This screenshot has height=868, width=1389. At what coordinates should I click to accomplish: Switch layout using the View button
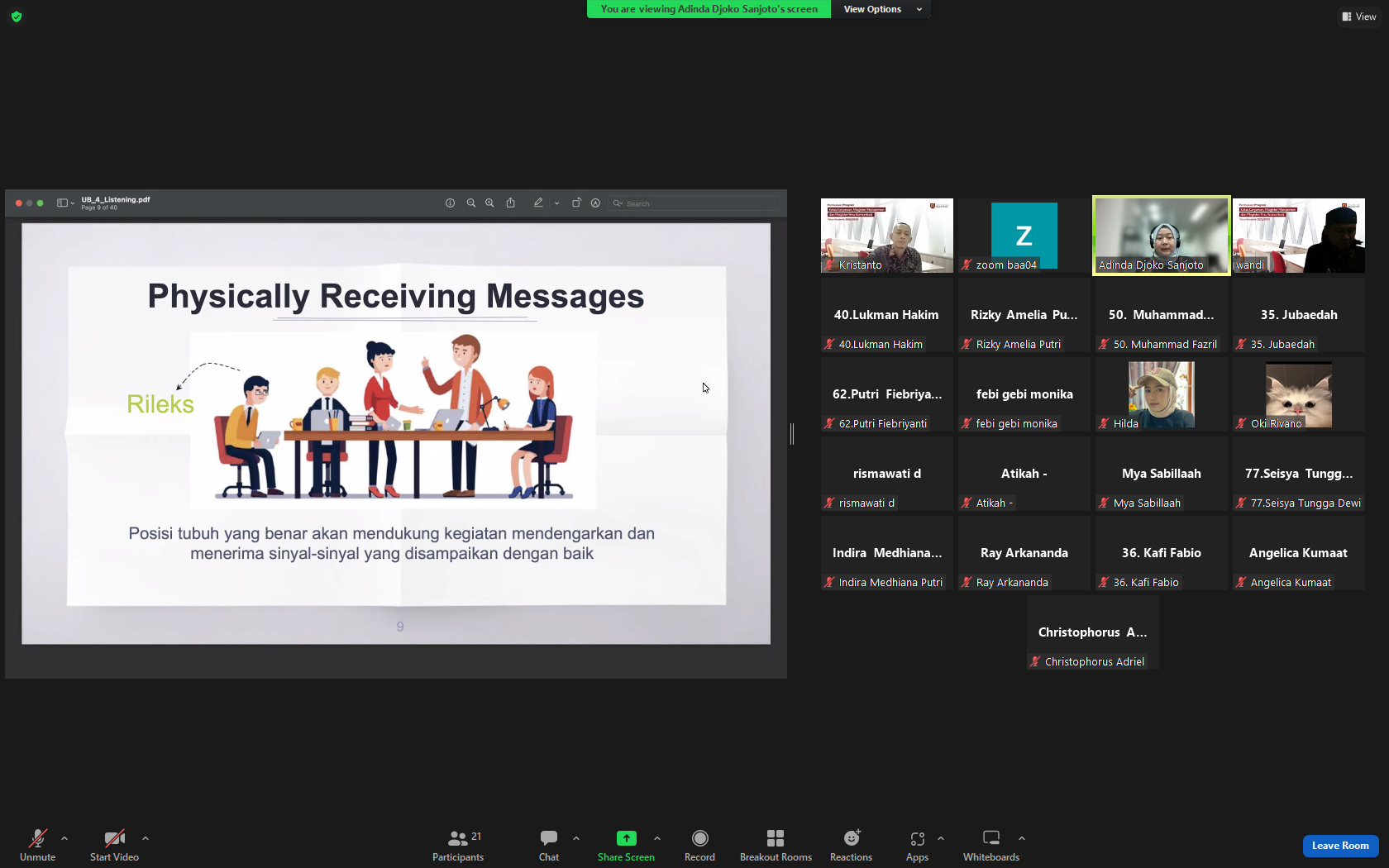click(1359, 17)
